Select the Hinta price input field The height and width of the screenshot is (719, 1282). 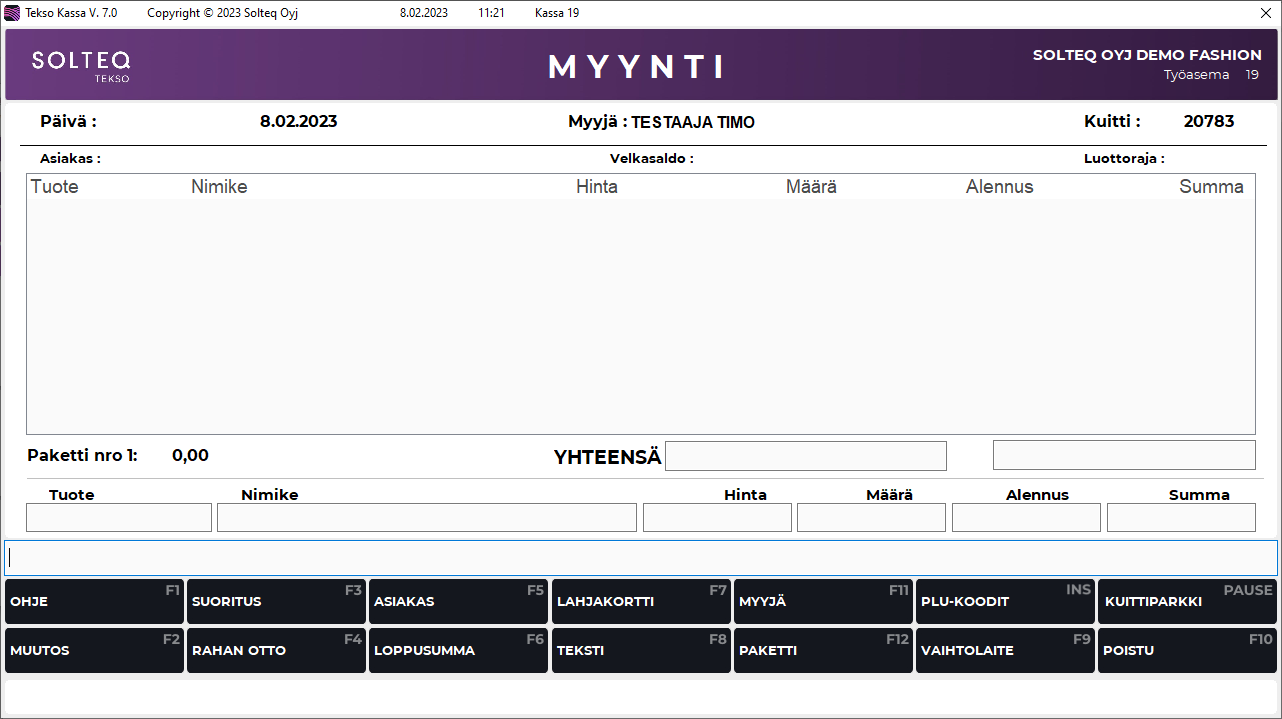[717, 517]
